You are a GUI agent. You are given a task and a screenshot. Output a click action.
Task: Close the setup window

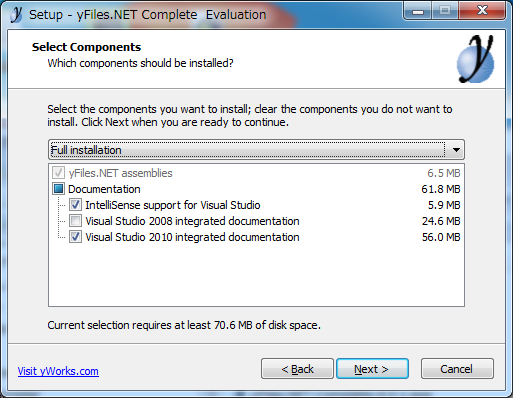482,11
